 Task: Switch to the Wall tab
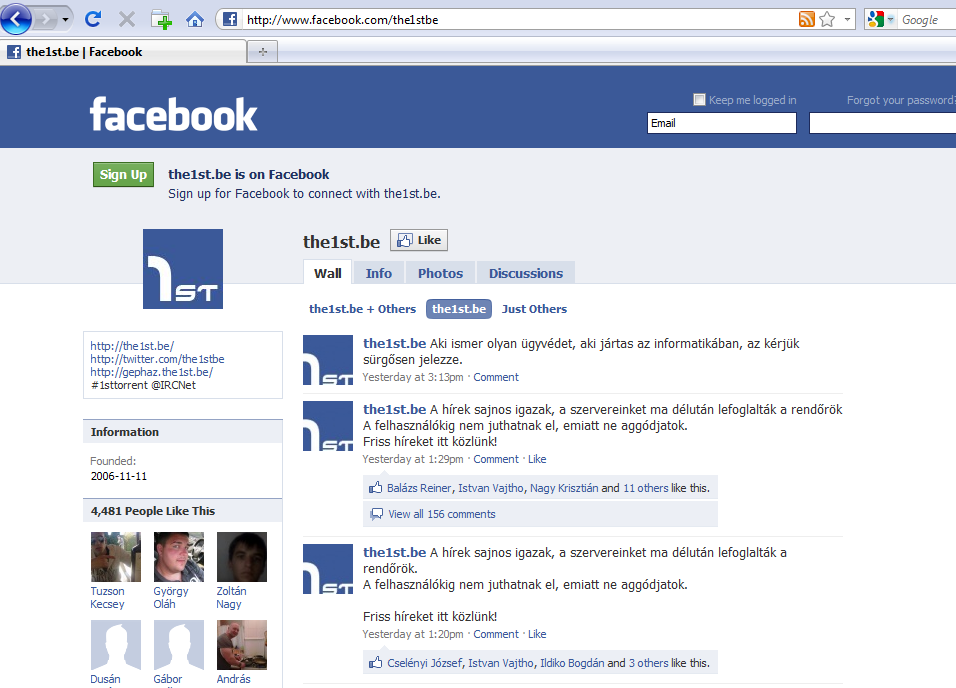(x=327, y=273)
